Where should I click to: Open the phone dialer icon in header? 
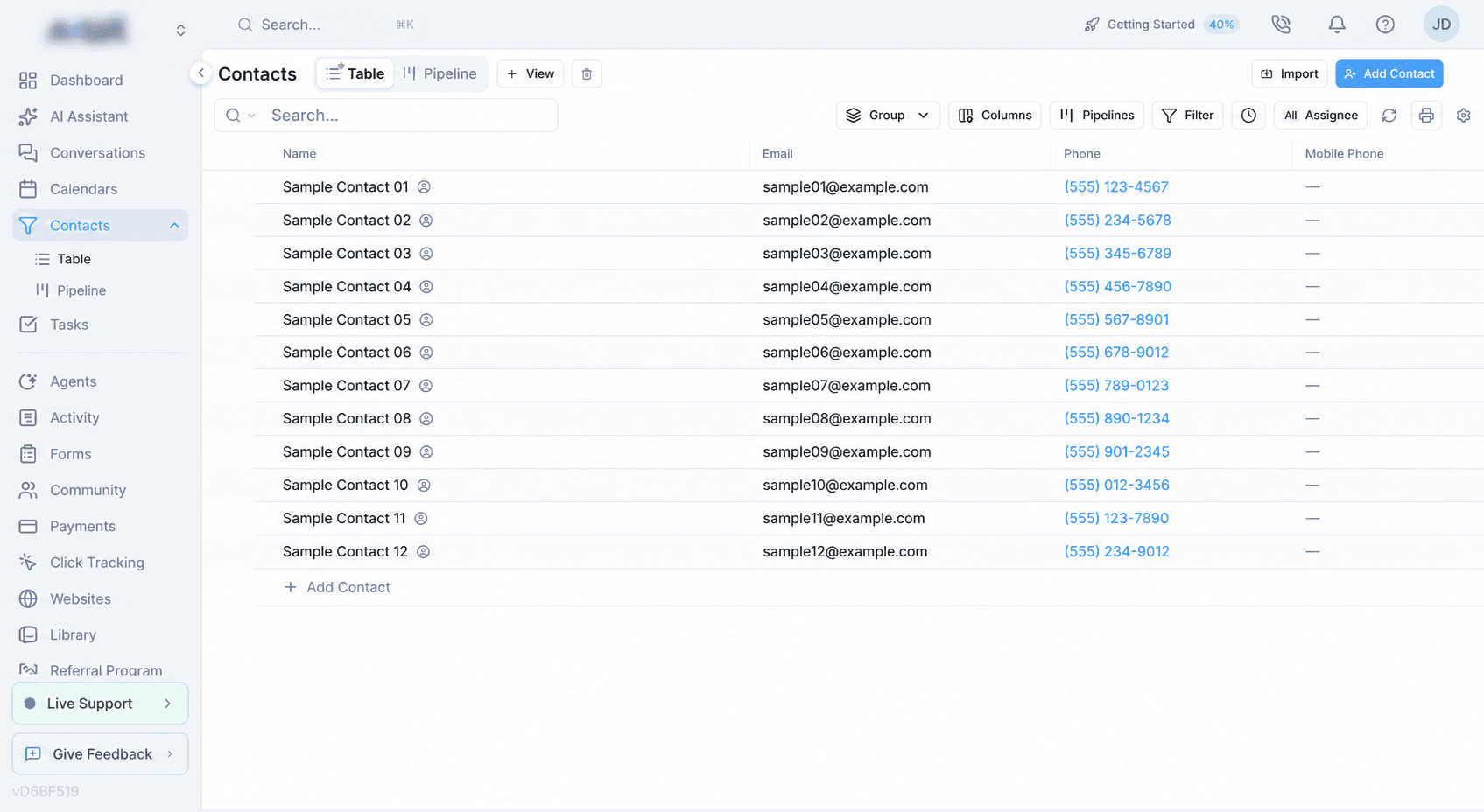point(1281,24)
